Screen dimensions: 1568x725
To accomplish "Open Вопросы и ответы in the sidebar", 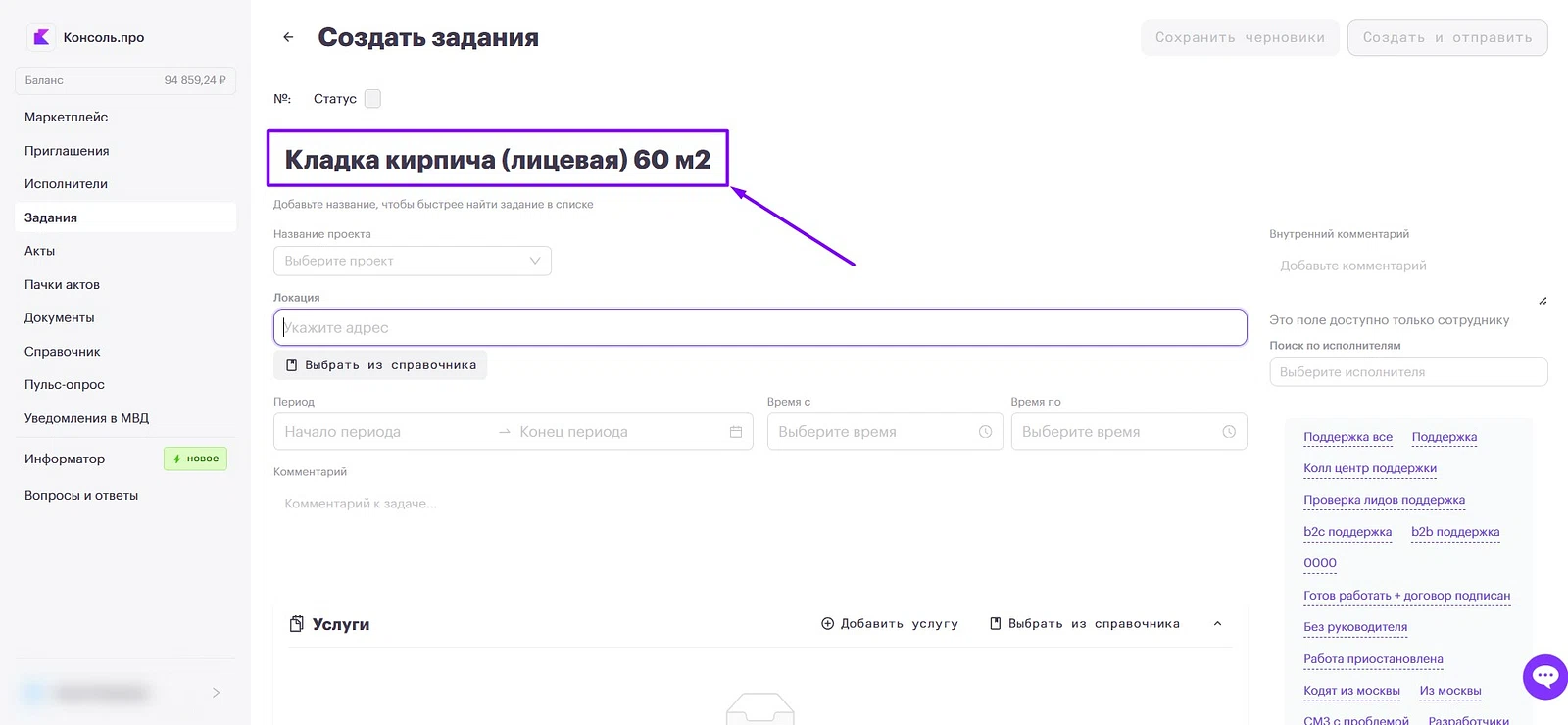I will click(81, 496).
